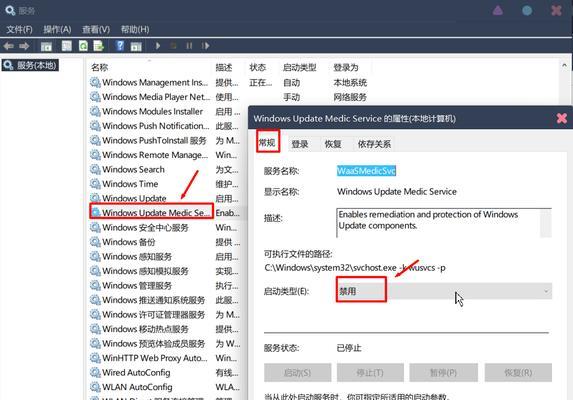Image resolution: width=573 pixels, height=400 pixels.
Task: Click the 状态 column header
Action: (x=258, y=67)
